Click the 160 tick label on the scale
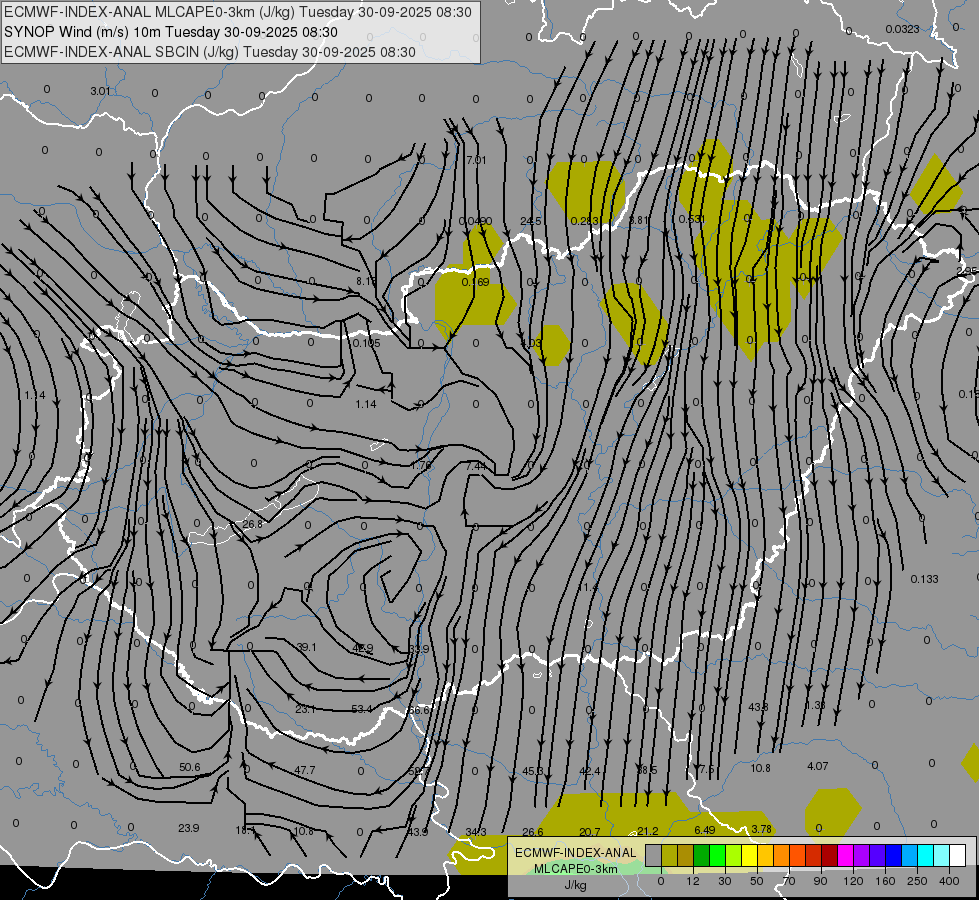 pos(885,881)
